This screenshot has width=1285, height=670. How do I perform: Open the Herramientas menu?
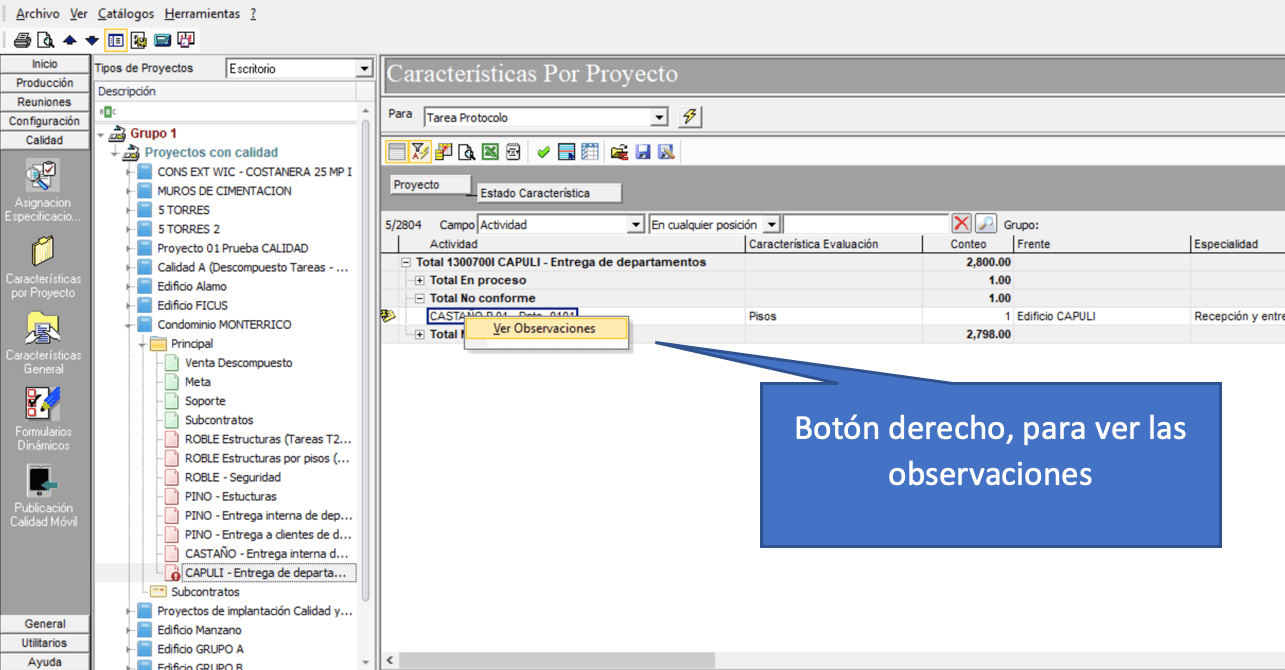(x=203, y=14)
